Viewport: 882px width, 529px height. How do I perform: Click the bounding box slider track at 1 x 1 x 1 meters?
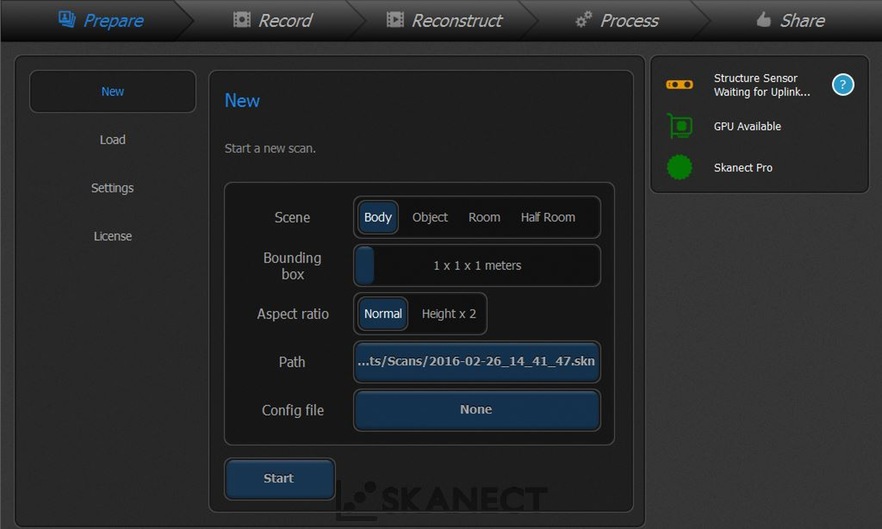(477, 265)
